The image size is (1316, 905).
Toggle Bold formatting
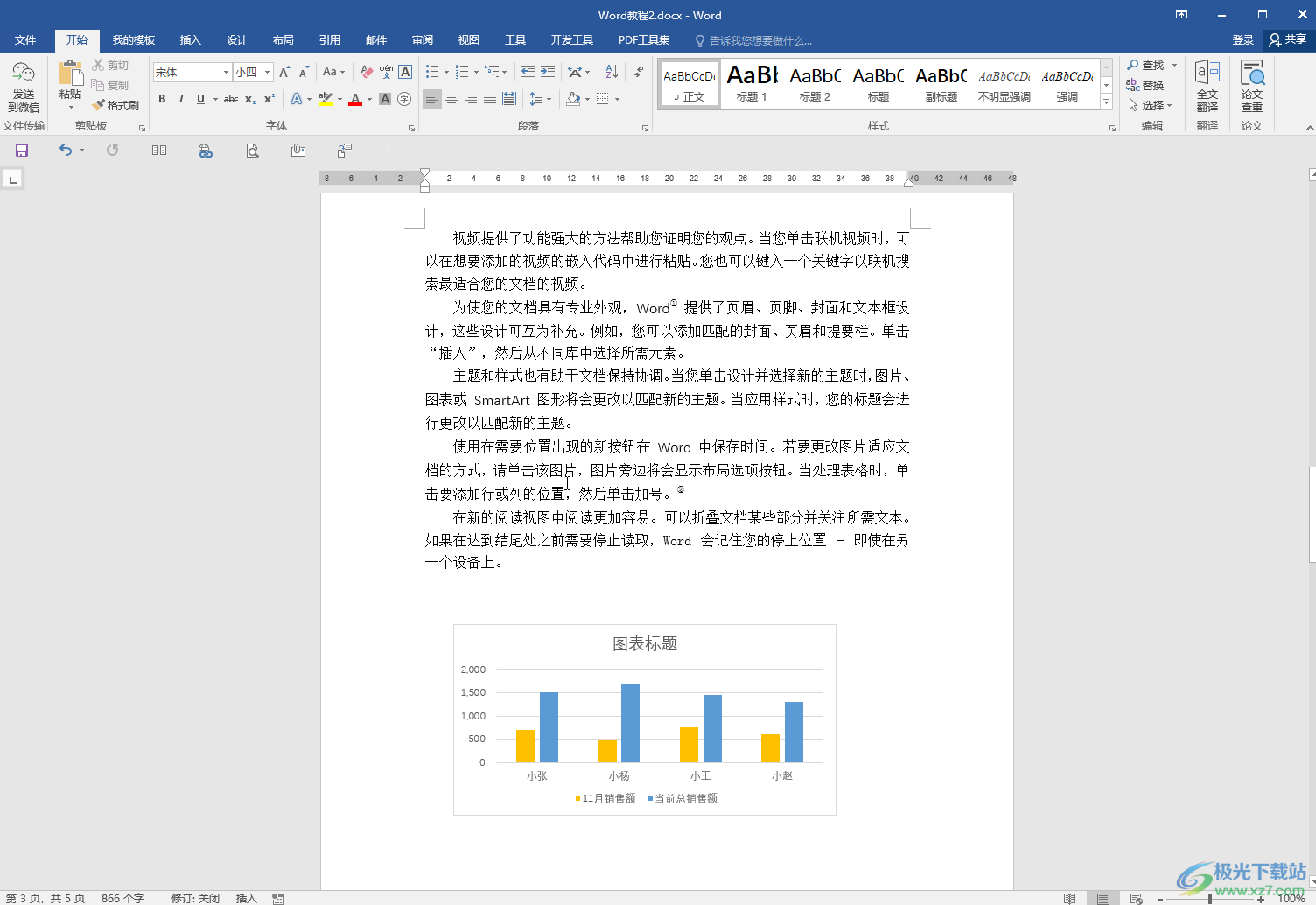(162, 99)
